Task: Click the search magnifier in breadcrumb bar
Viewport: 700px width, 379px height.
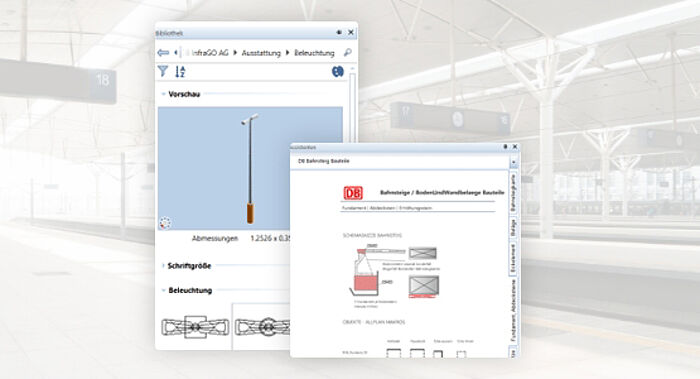Action: click(347, 53)
